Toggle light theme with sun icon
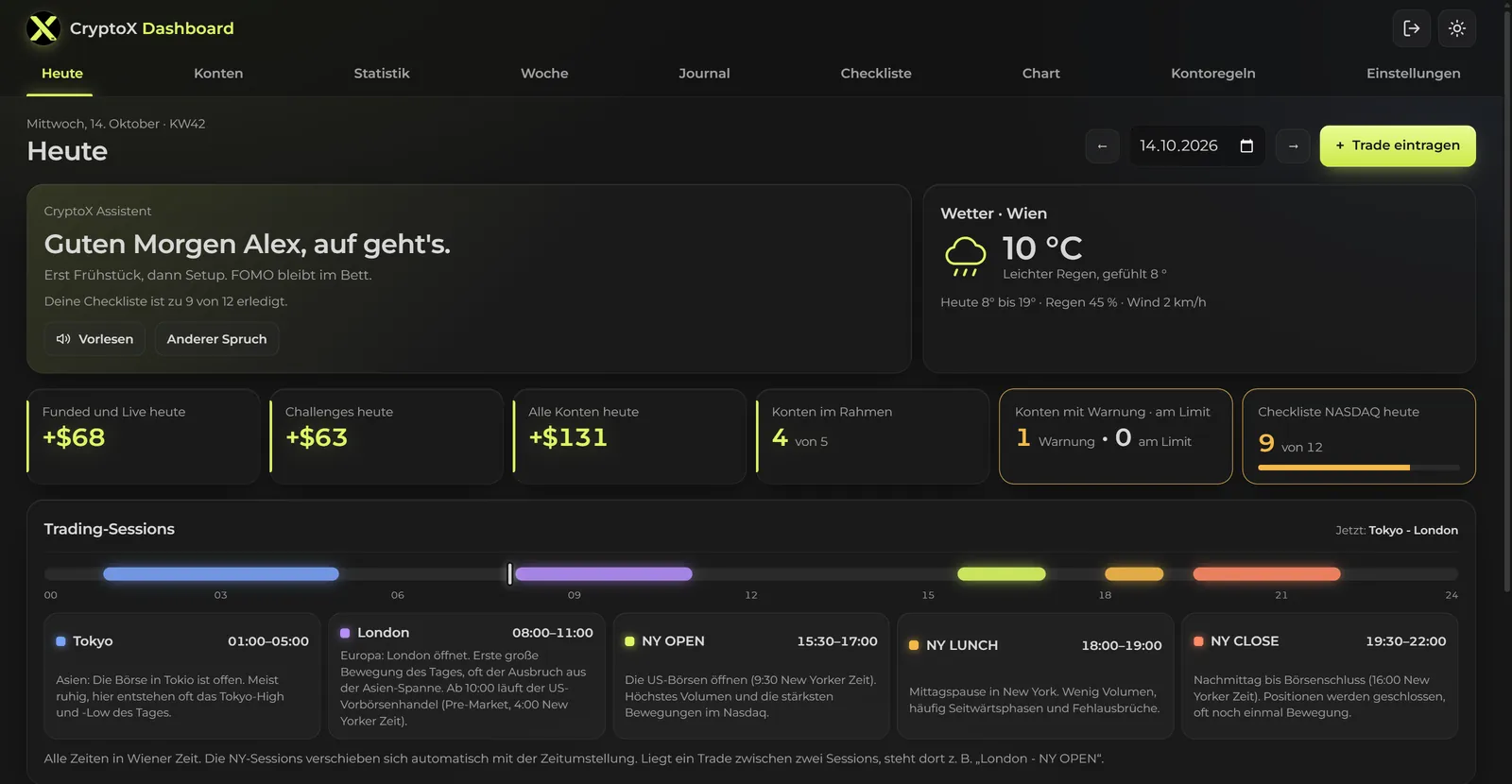Screen dimensions: 1512x784 click(x=1457, y=28)
